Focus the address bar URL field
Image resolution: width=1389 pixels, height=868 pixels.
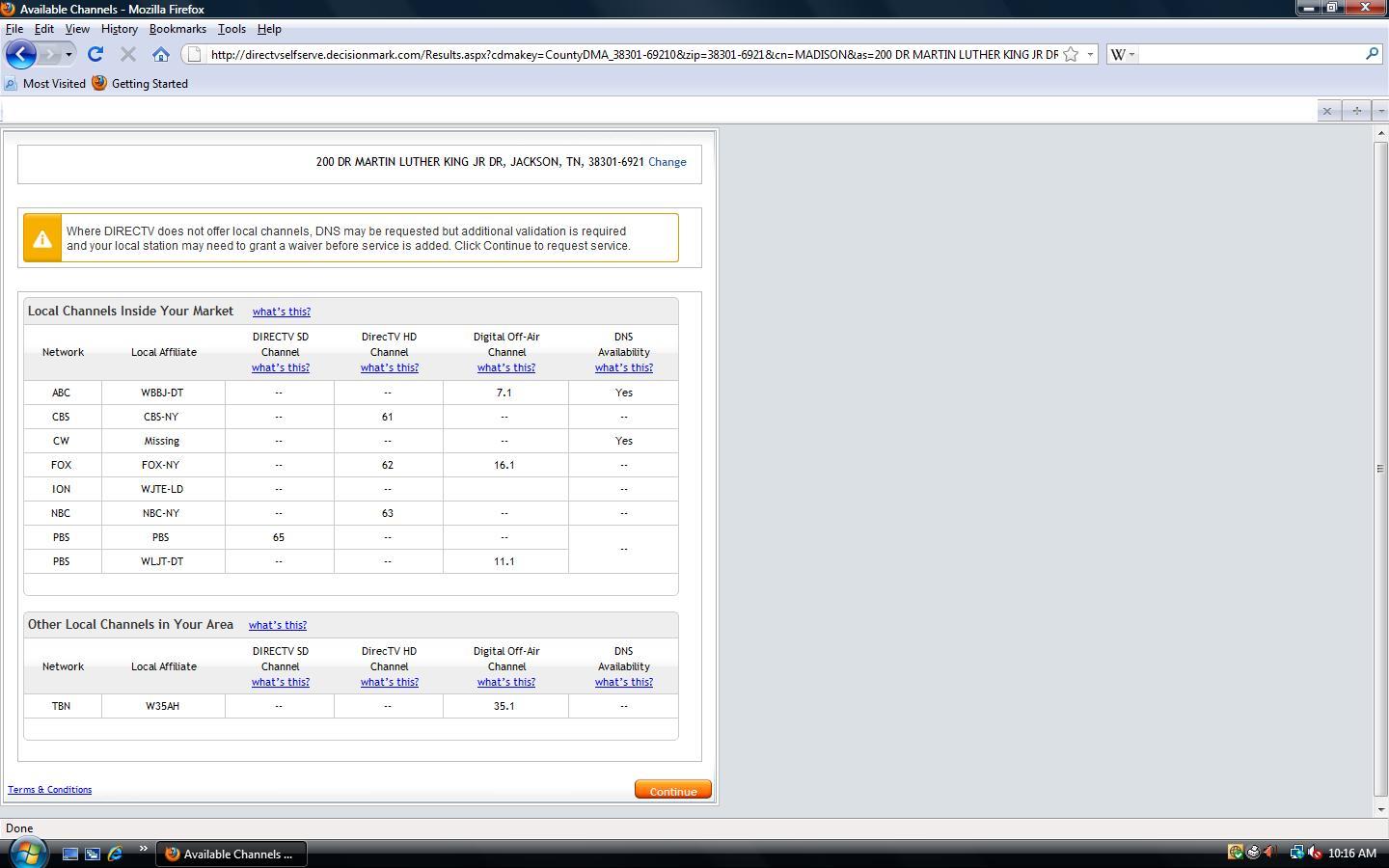click(633, 55)
